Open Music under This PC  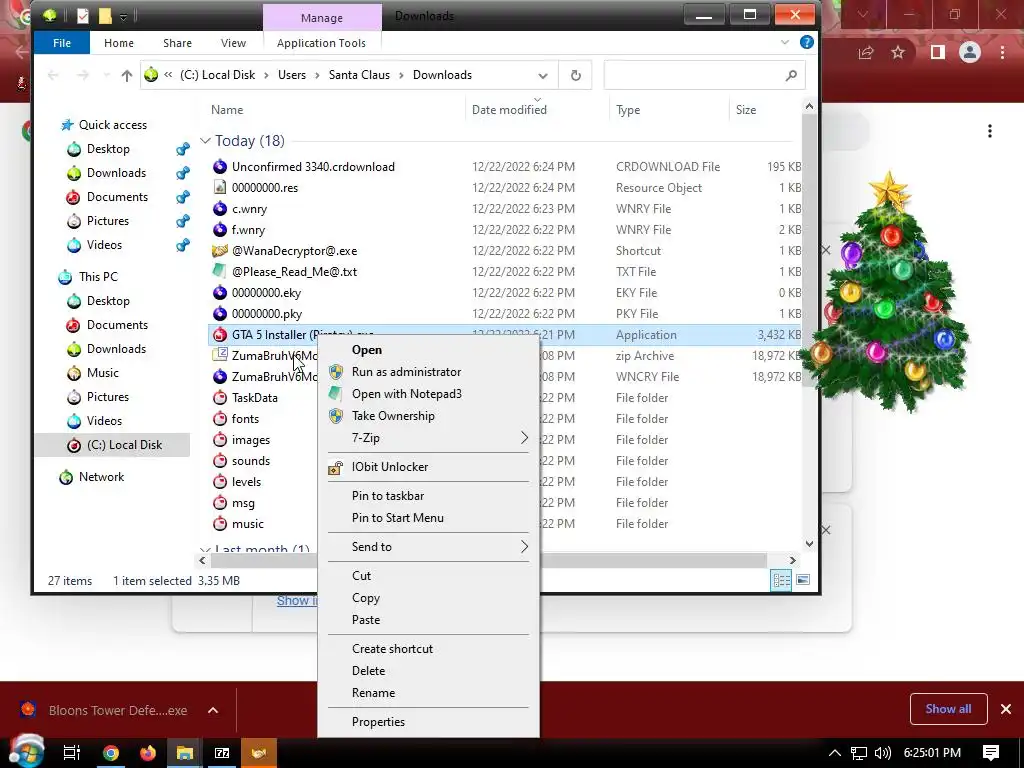[103, 373]
